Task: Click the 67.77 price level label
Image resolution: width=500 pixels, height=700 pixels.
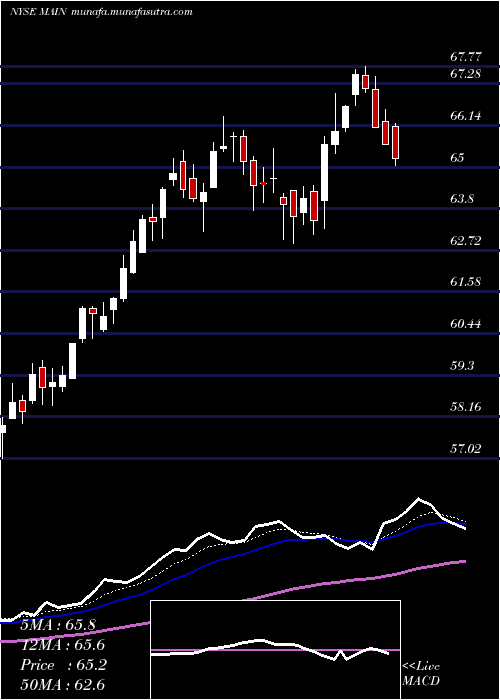Action: point(466,57)
